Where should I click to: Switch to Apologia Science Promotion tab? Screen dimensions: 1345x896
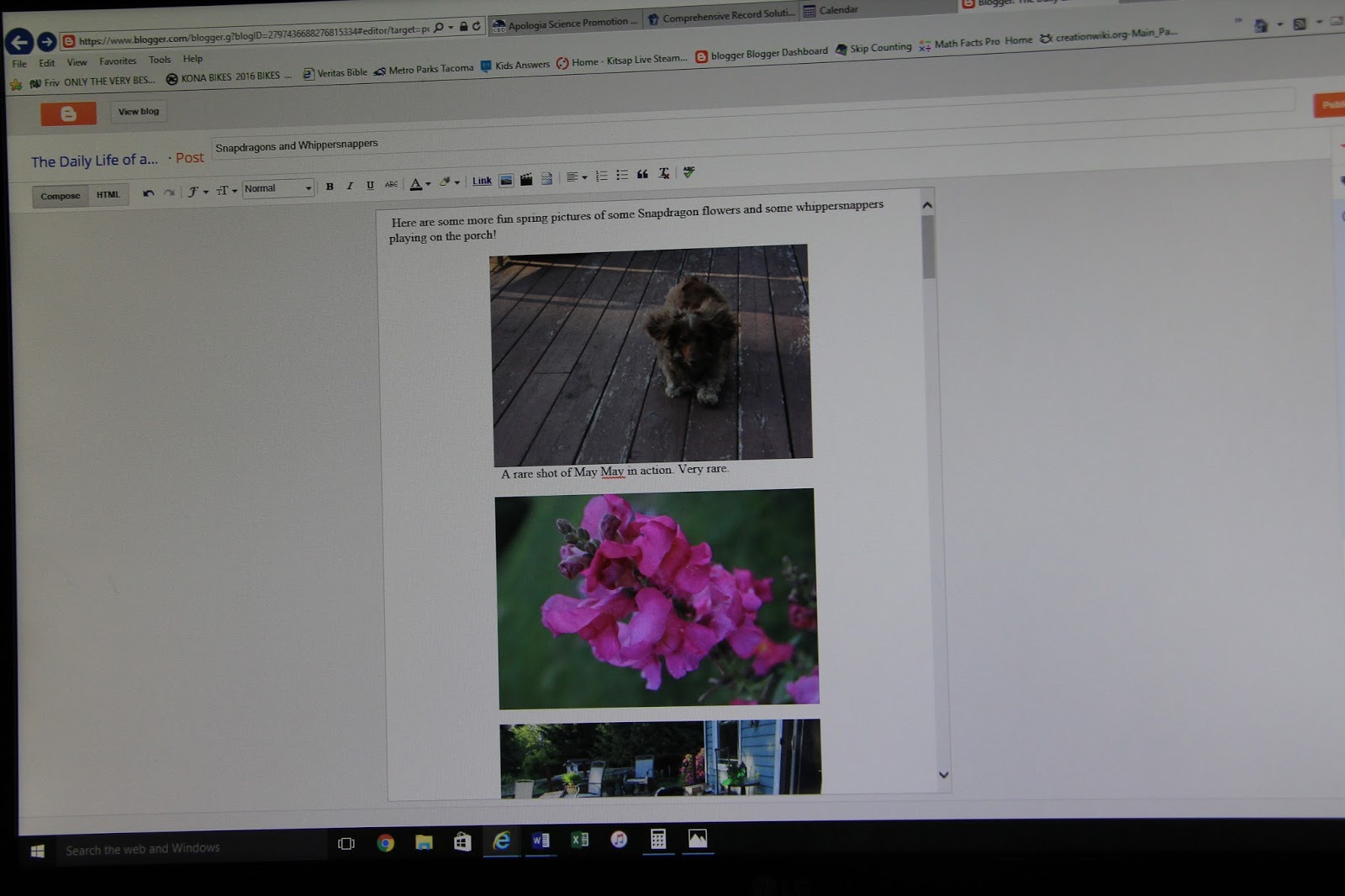click(565, 24)
